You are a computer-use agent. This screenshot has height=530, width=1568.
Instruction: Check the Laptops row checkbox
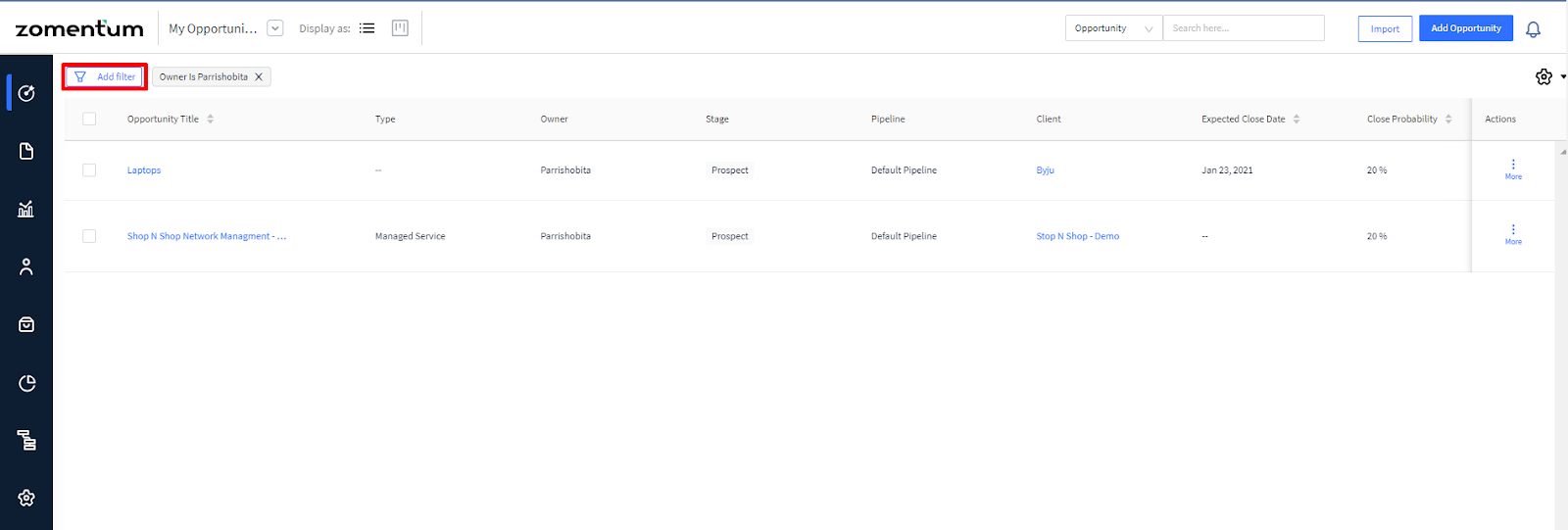pyautogui.click(x=89, y=170)
